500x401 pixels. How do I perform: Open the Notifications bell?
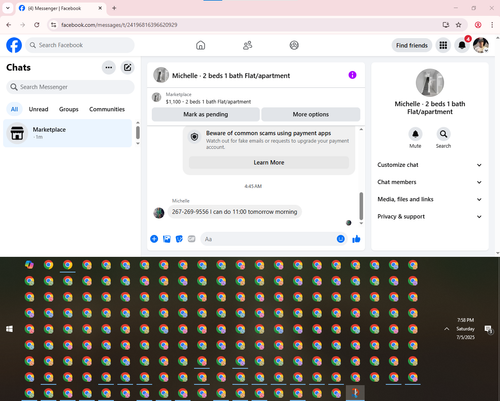click(462, 45)
